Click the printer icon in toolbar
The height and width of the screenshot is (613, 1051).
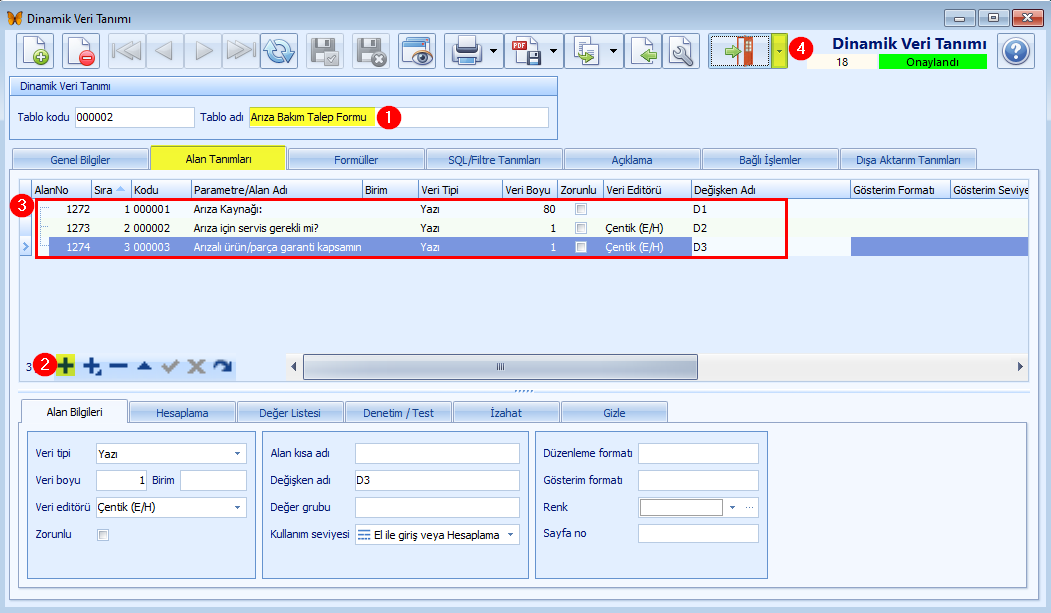click(466, 51)
